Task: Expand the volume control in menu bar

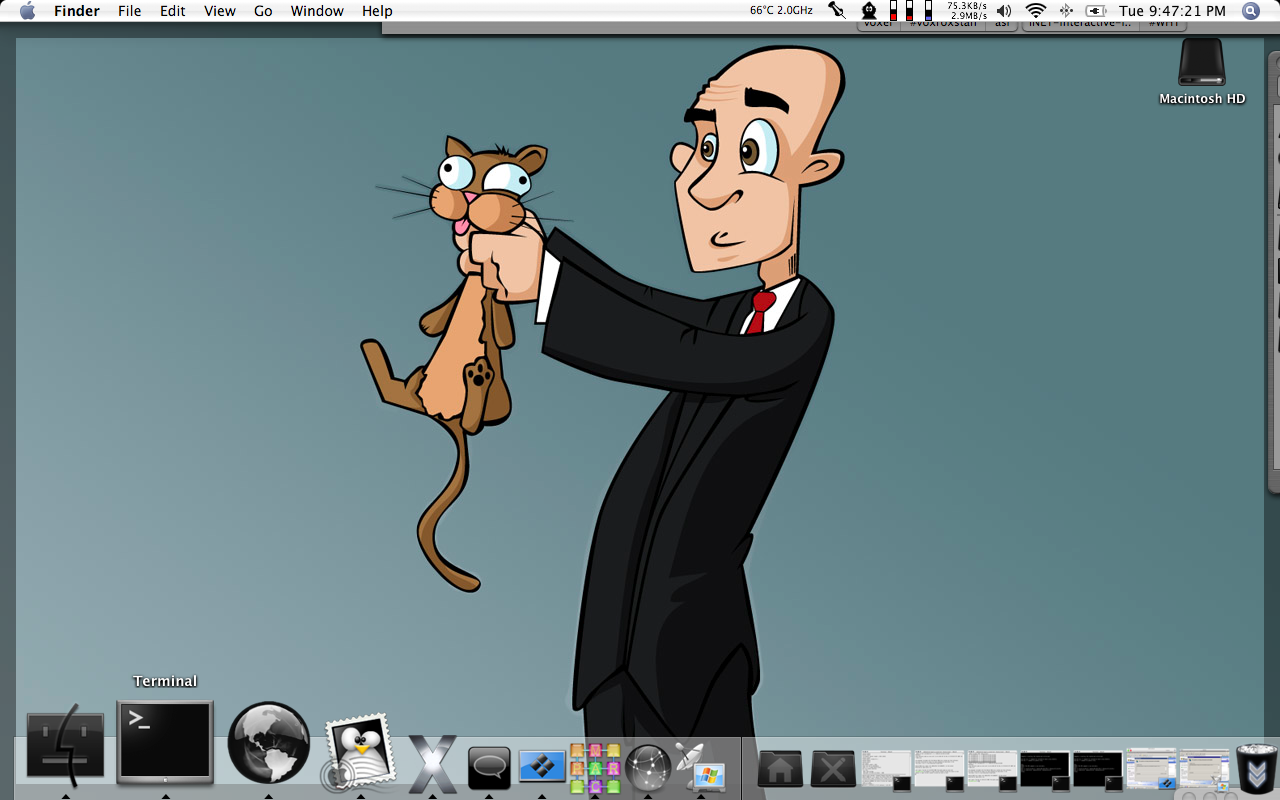Action: coord(1004,11)
